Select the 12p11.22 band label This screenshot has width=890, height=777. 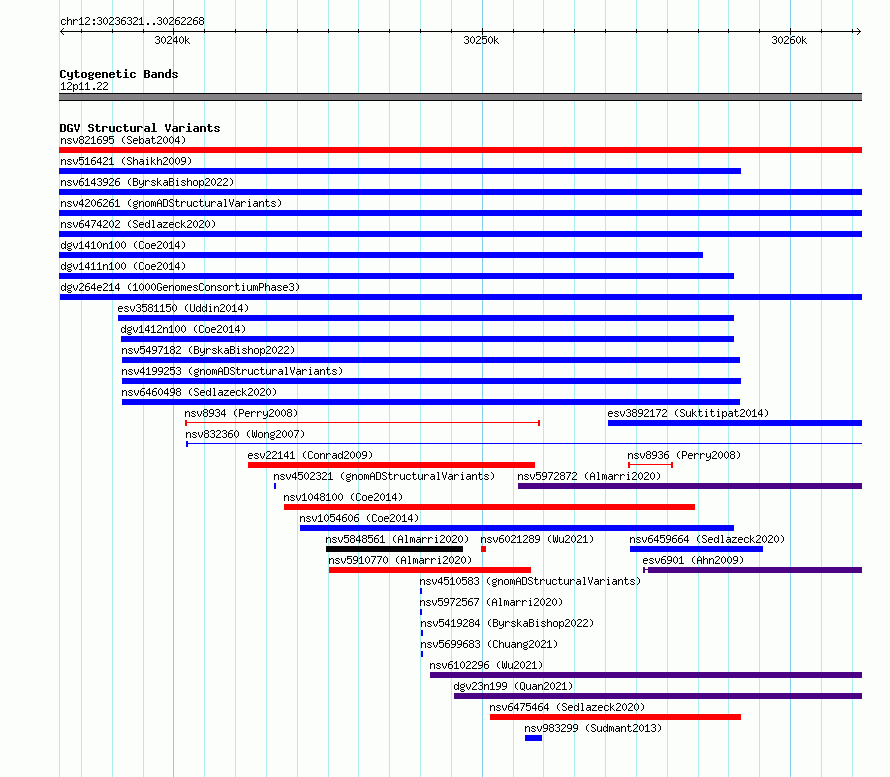(84, 86)
